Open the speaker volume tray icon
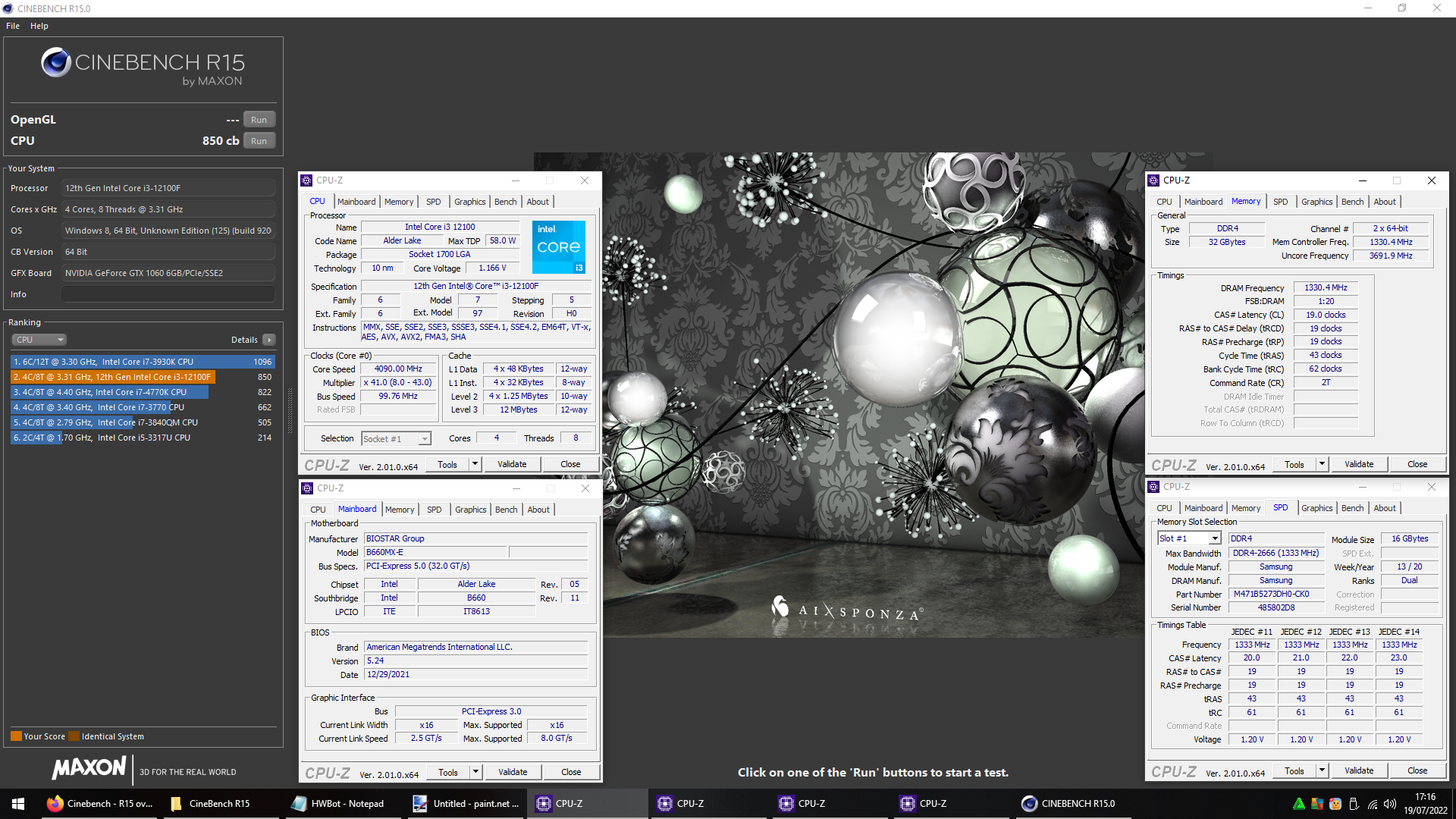The image size is (1456, 819). tap(1390, 804)
